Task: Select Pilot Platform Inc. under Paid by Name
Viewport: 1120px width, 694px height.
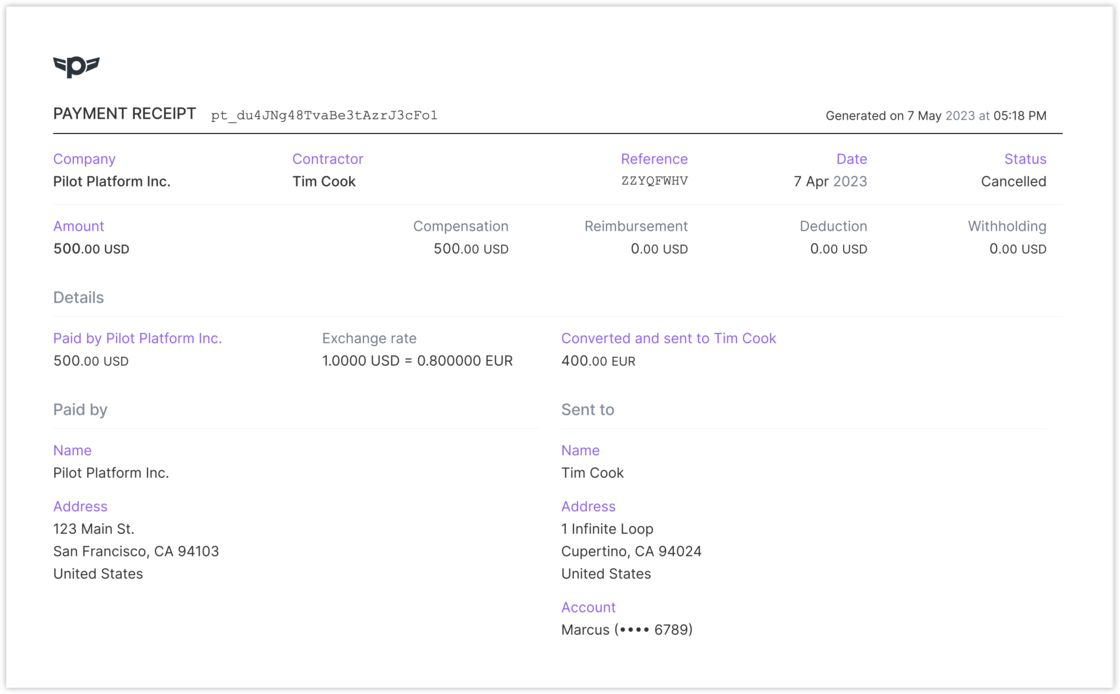Action: [x=111, y=473]
